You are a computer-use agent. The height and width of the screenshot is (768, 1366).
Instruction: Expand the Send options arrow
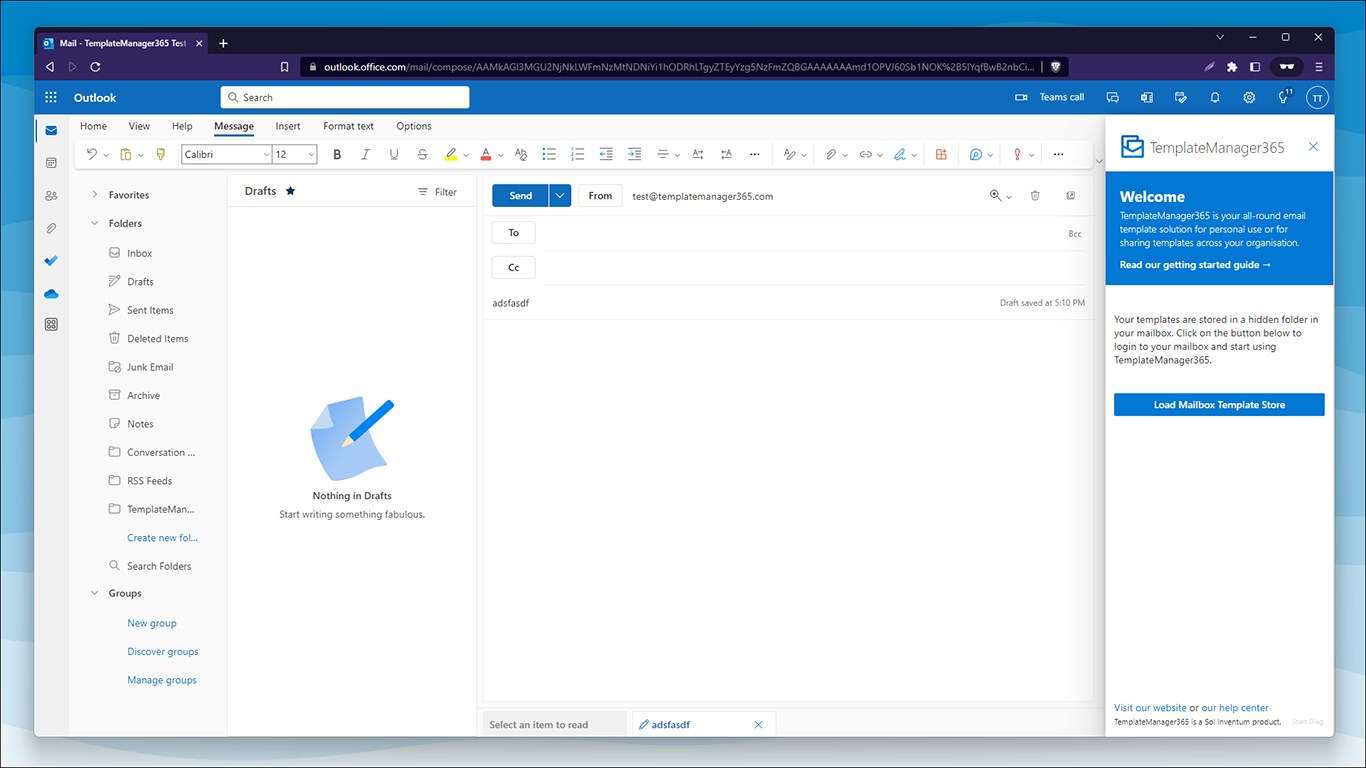(560, 196)
